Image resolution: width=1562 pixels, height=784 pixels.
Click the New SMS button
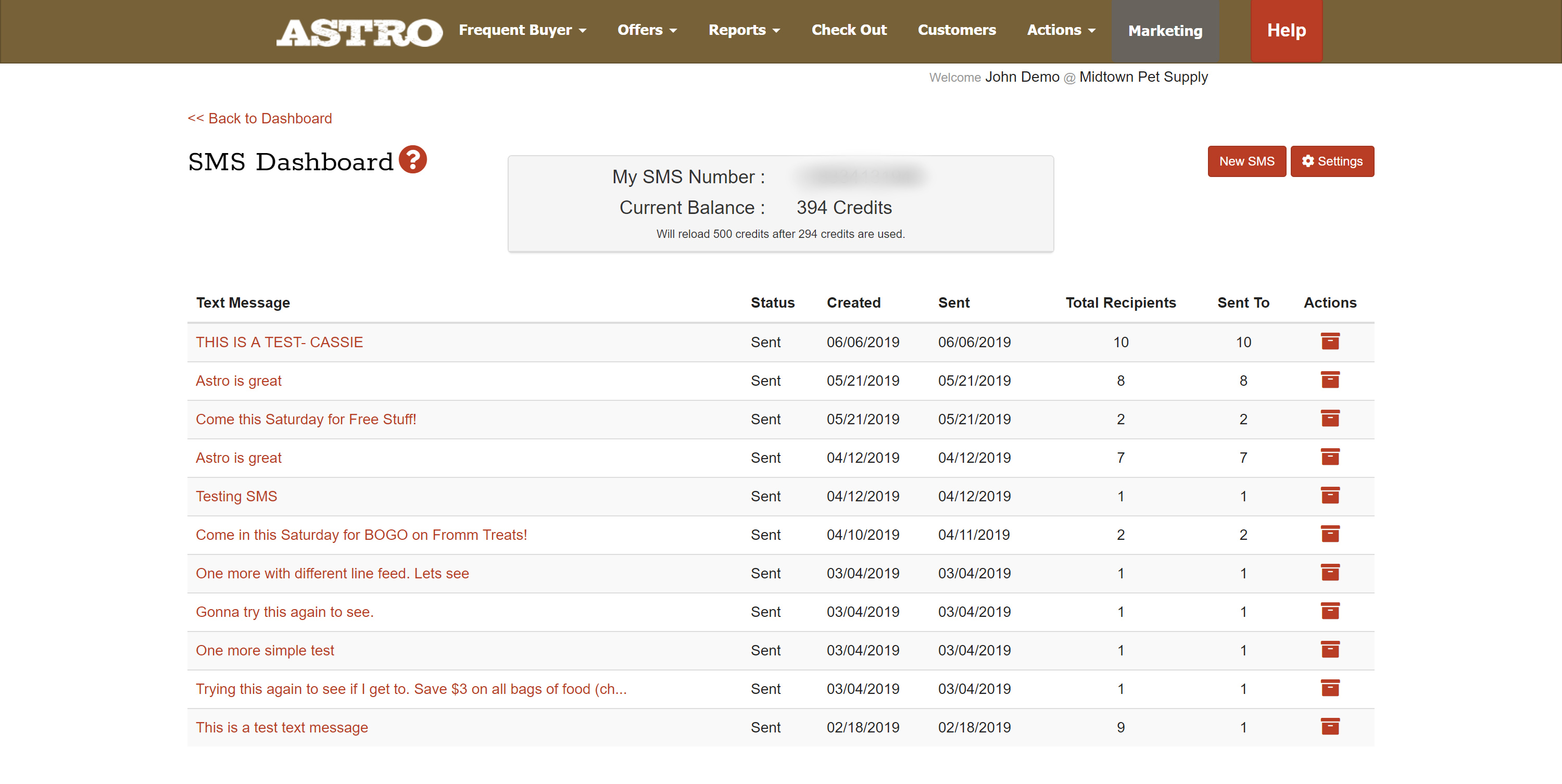tap(1246, 161)
